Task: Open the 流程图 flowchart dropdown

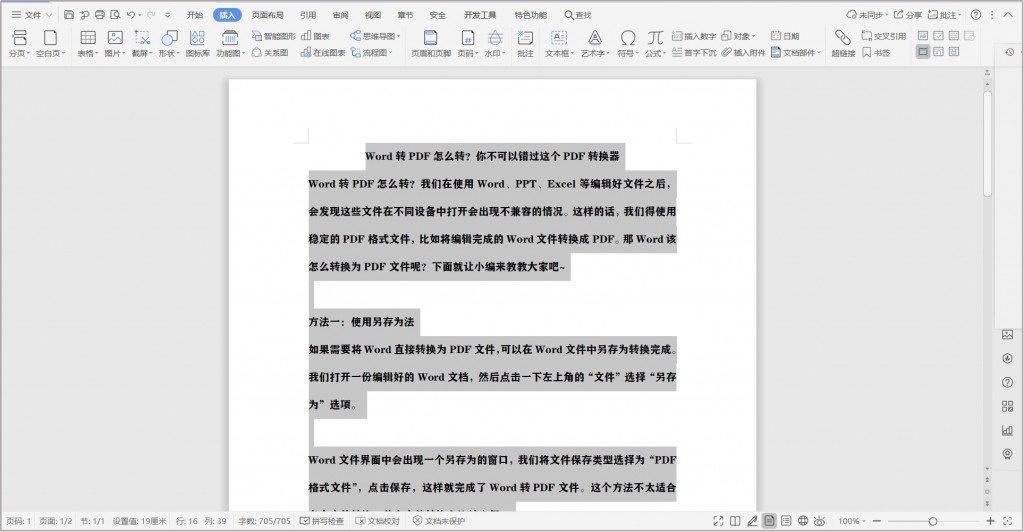Action: coord(372,52)
